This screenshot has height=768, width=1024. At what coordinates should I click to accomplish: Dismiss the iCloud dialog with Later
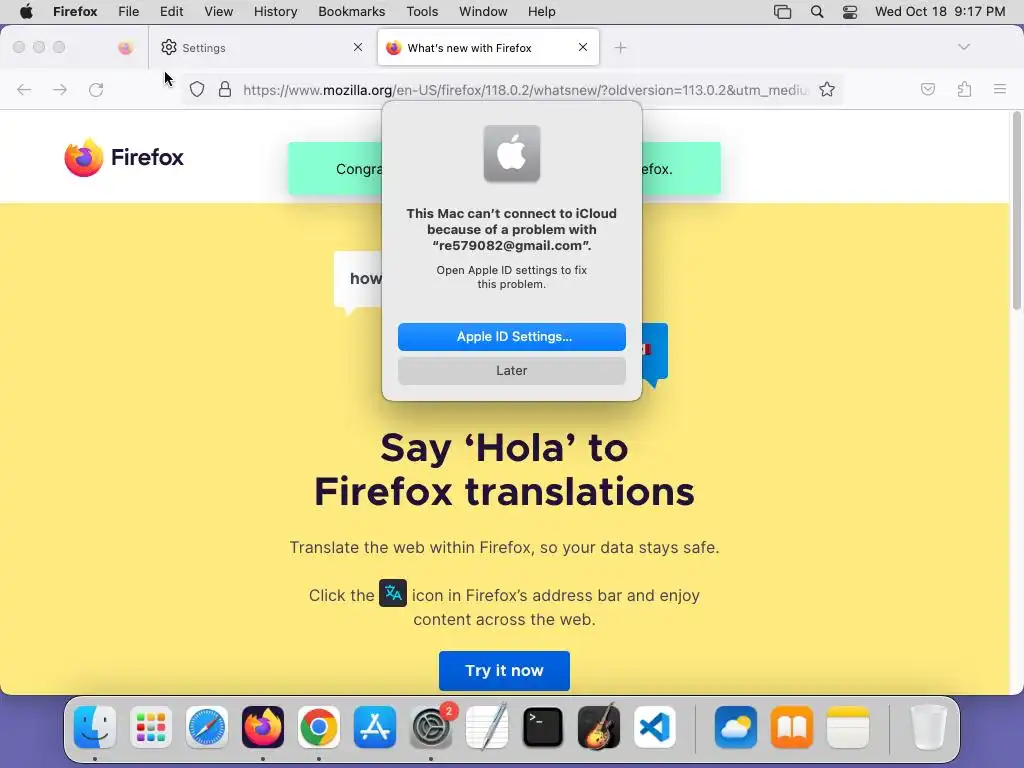(x=511, y=370)
